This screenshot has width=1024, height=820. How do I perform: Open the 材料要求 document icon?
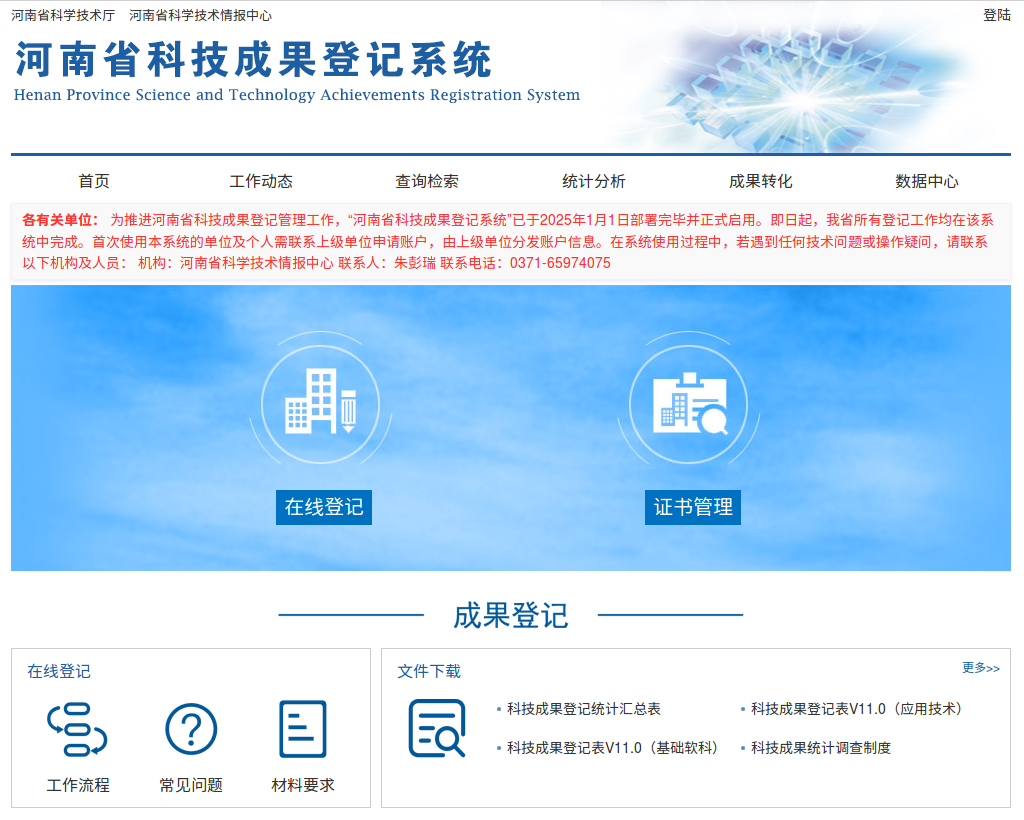302,730
